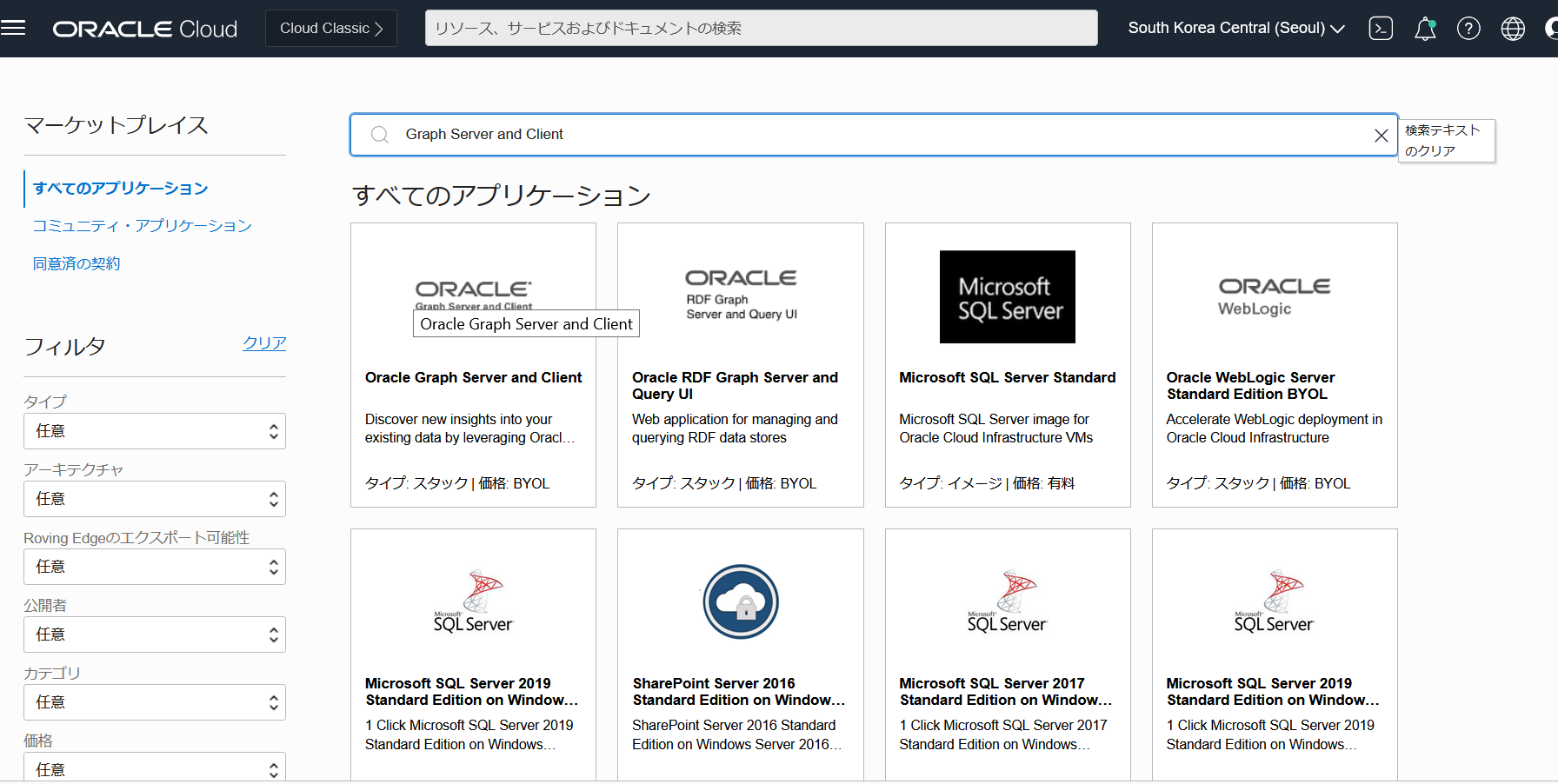The height and width of the screenshot is (784, 1558).
Task: Click 'タイプ: イメージ | 価格: 有料' text
Action: coord(987,483)
